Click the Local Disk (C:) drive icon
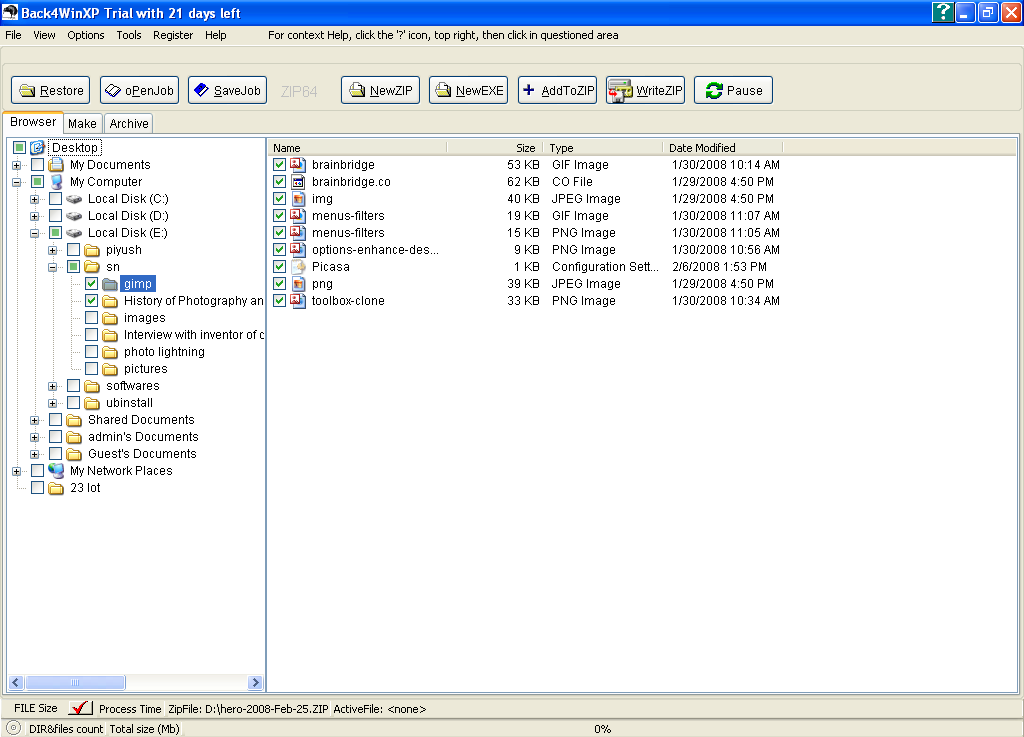The width and height of the screenshot is (1024, 737). (74, 198)
